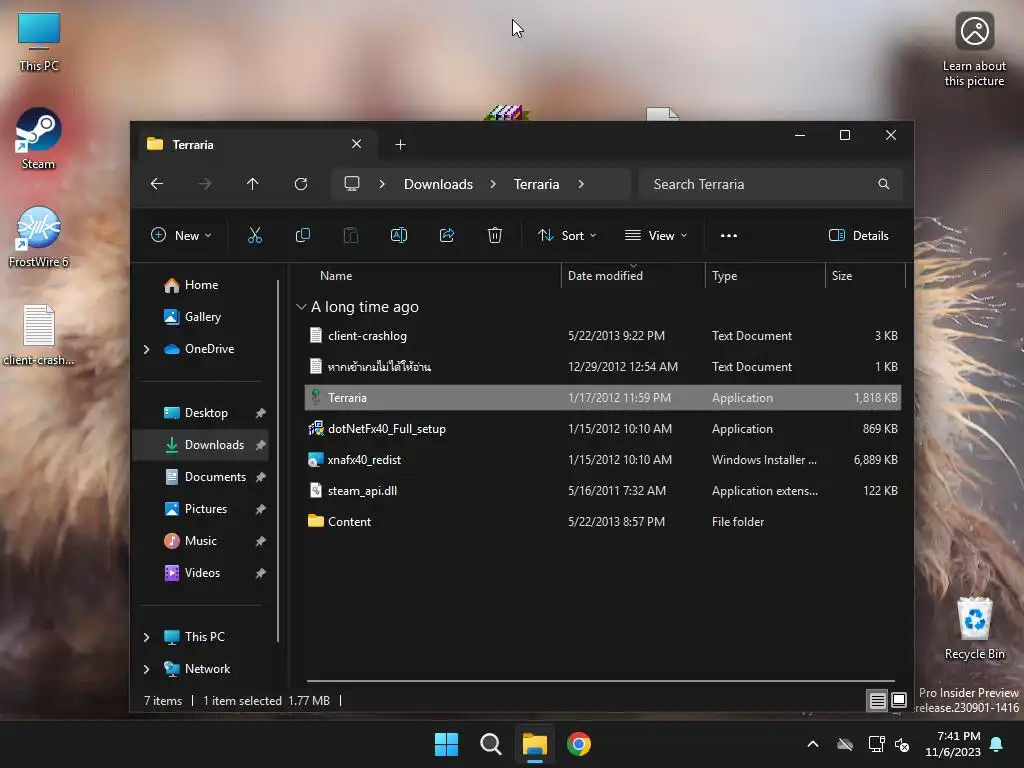Image resolution: width=1024 pixels, height=768 pixels.
Task: Click the Cut scissors icon
Action: click(x=255, y=236)
